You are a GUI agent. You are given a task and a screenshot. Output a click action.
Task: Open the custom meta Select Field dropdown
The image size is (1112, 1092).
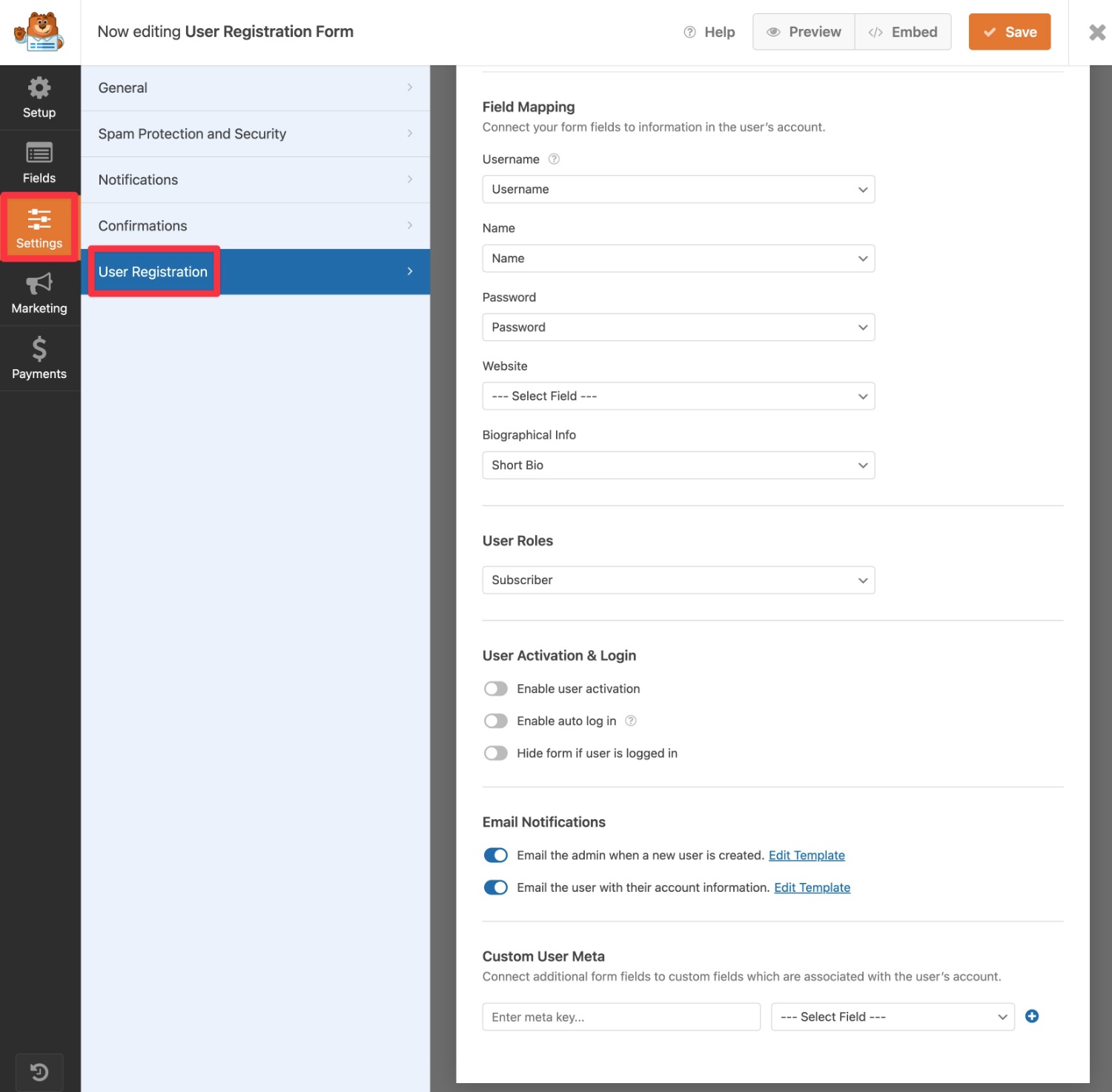tap(893, 1016)
